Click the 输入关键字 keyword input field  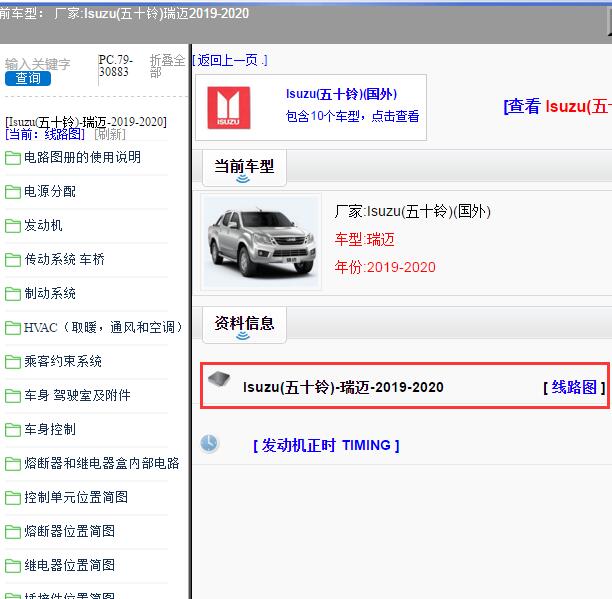(x=38, y=64)
